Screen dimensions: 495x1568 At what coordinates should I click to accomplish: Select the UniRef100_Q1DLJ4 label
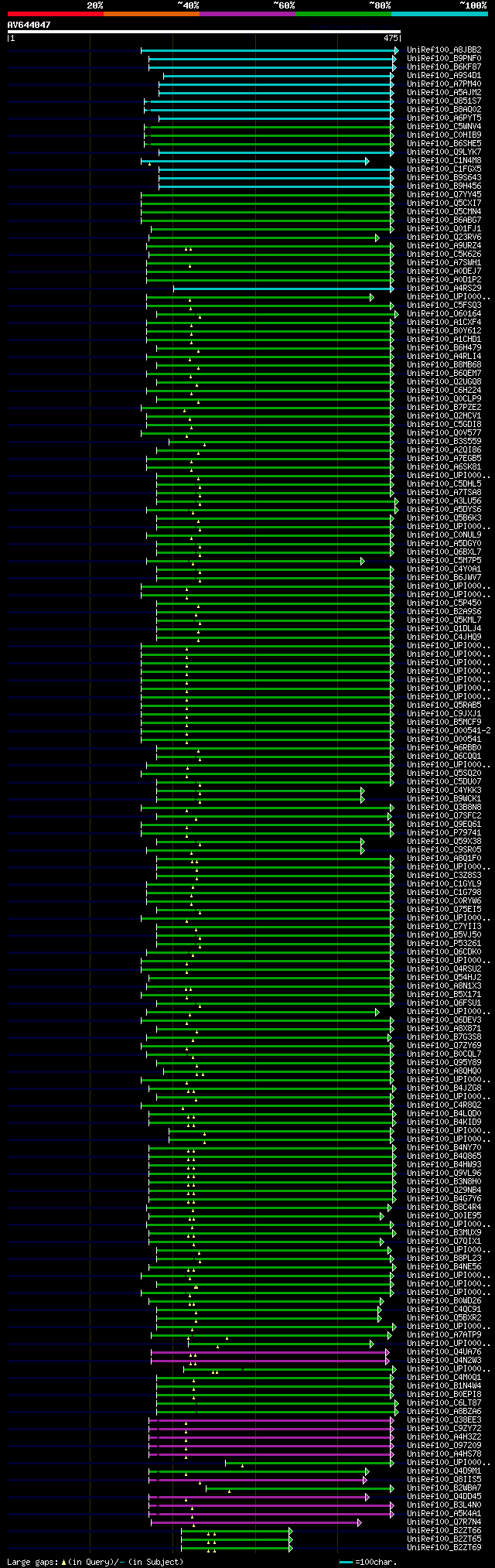[444, 628]
